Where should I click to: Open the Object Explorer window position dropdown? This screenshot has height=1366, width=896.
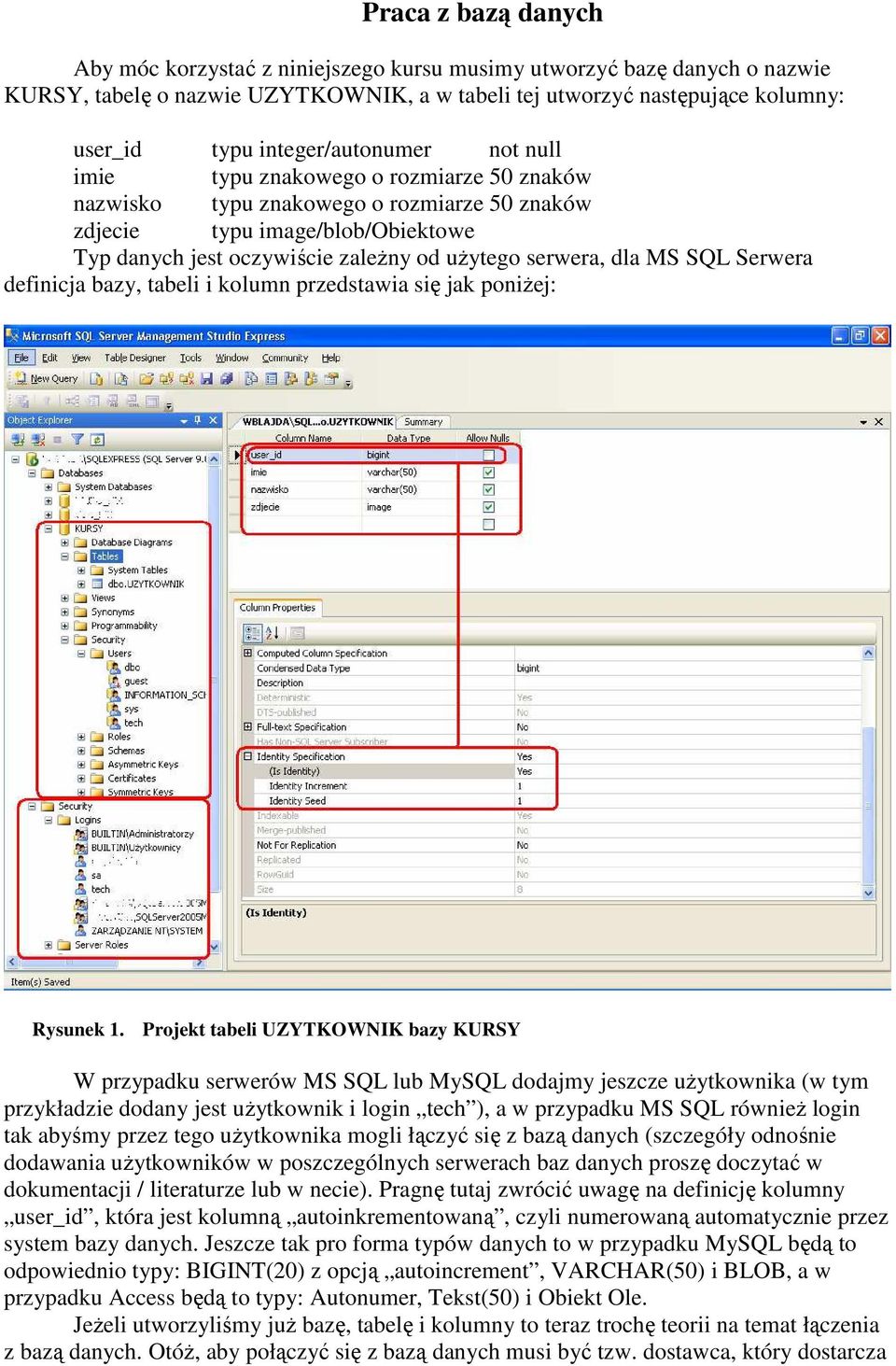pyautogui.click(x=184, y=421)
